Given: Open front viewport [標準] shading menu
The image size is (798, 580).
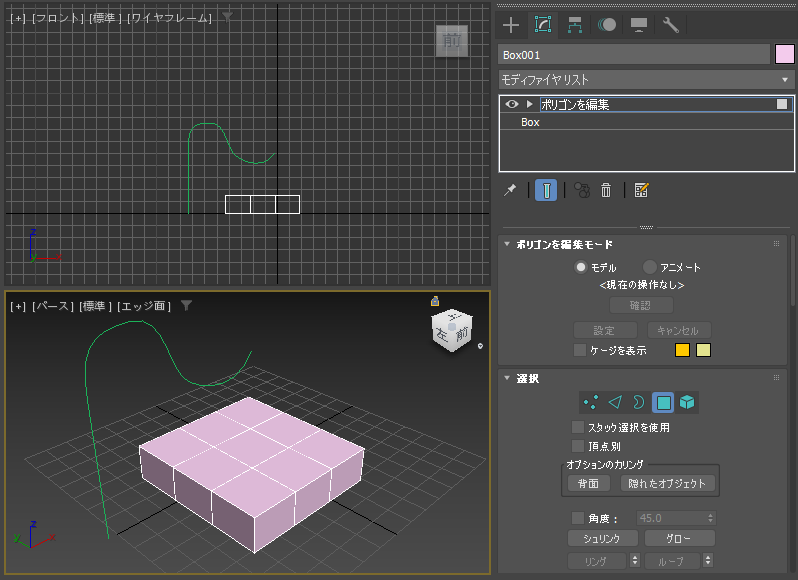Looking at the screenshot, I should (106, 18).
